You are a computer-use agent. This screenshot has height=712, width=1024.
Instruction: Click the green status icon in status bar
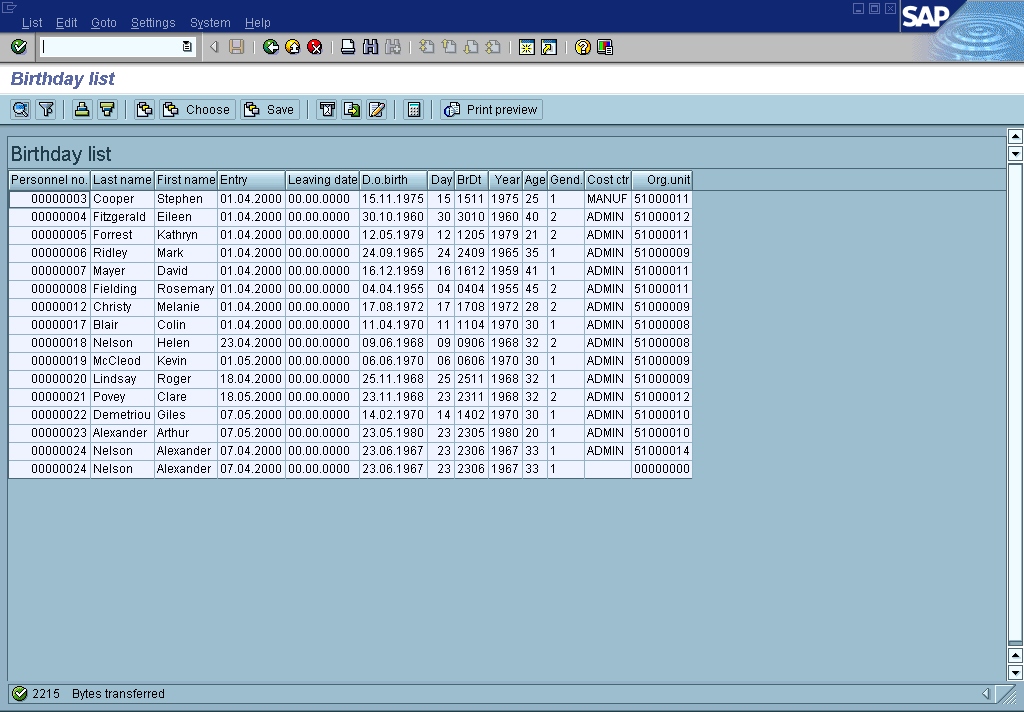coord(20,694)
